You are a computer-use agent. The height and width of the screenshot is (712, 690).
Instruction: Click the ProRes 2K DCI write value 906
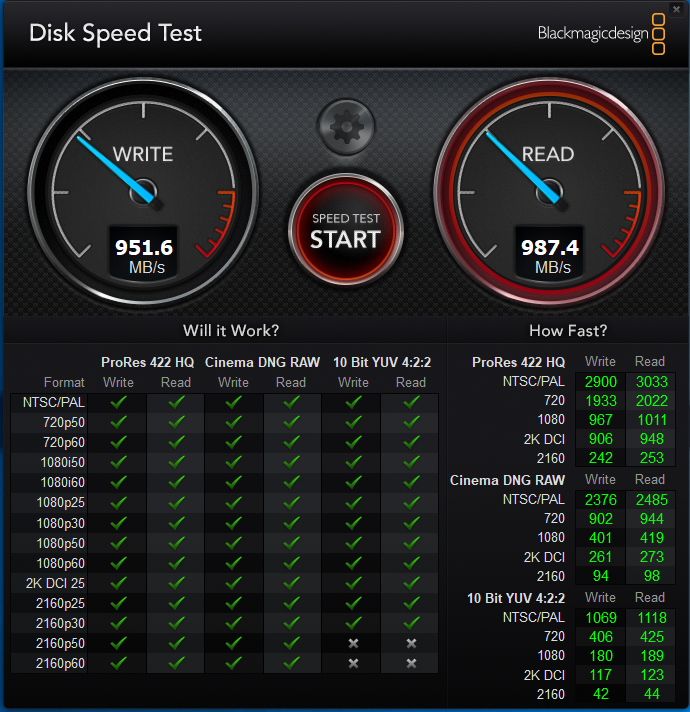click(601, 439)
